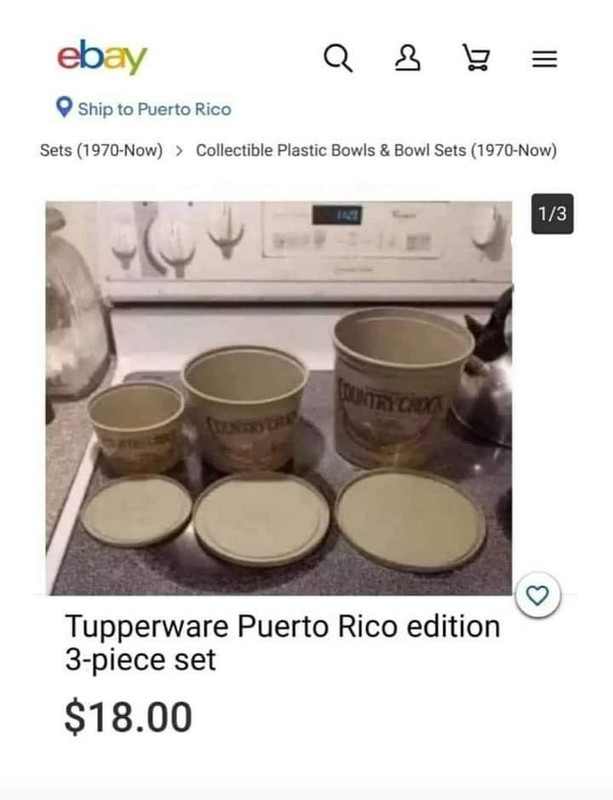Tap the largest Country Crock tub in the photo

pos(402,389)
